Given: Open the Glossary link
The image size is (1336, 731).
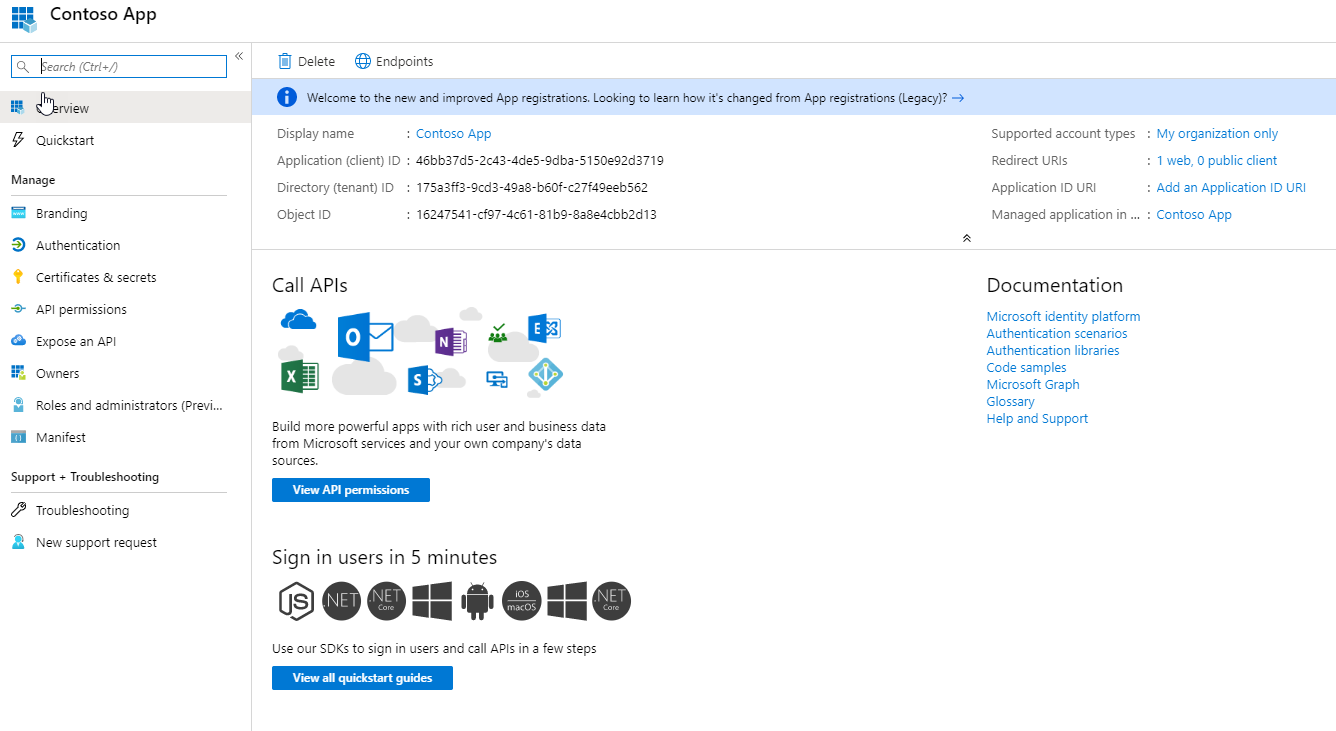Looking at the screenshot, I should (1010, 401).
